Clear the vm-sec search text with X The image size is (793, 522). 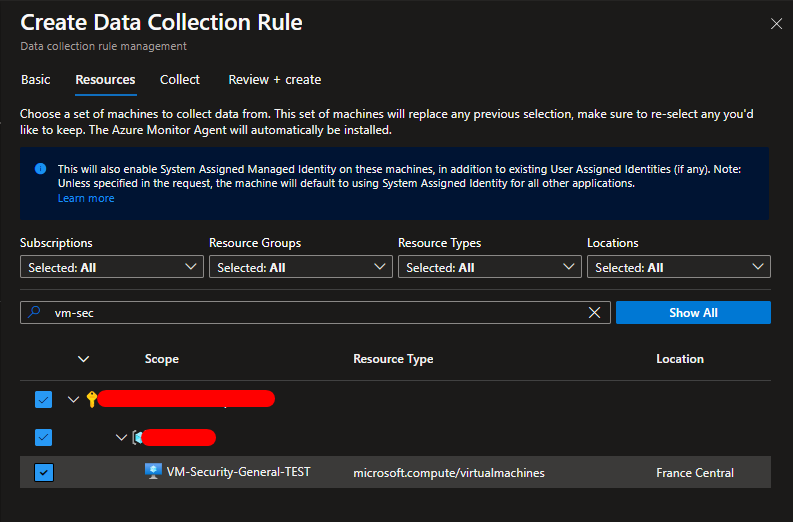pyautogui.click(x=594, y=313)
